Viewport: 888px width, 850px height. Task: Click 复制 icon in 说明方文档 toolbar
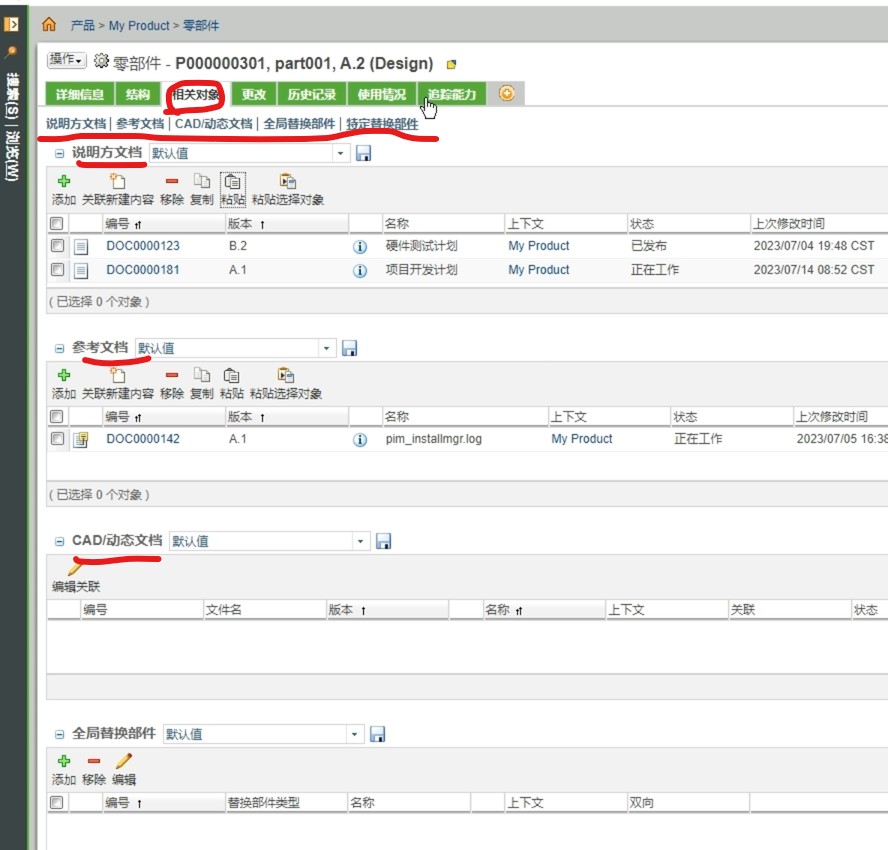202,181
